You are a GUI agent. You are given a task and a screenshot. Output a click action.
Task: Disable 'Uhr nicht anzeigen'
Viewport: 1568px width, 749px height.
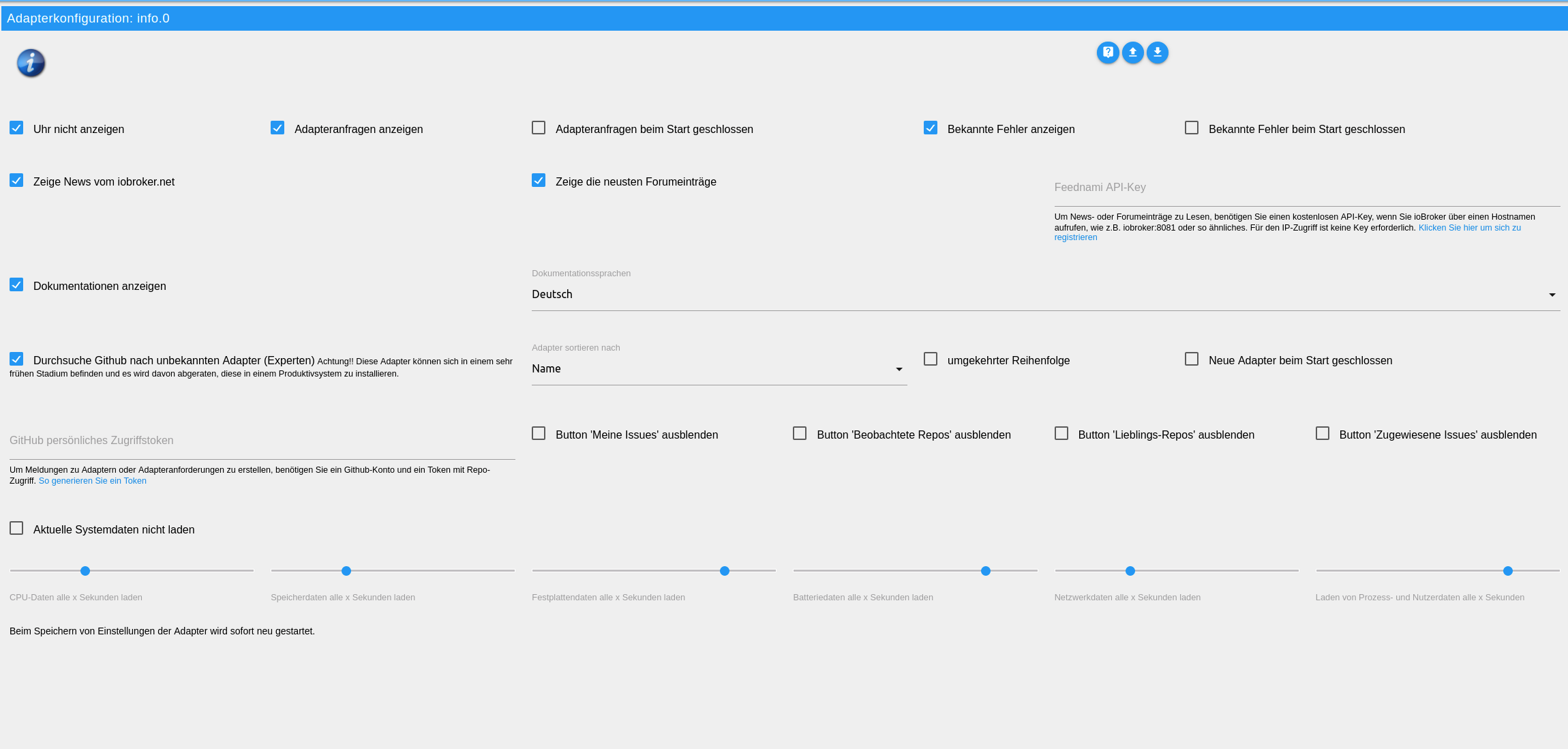16,127
